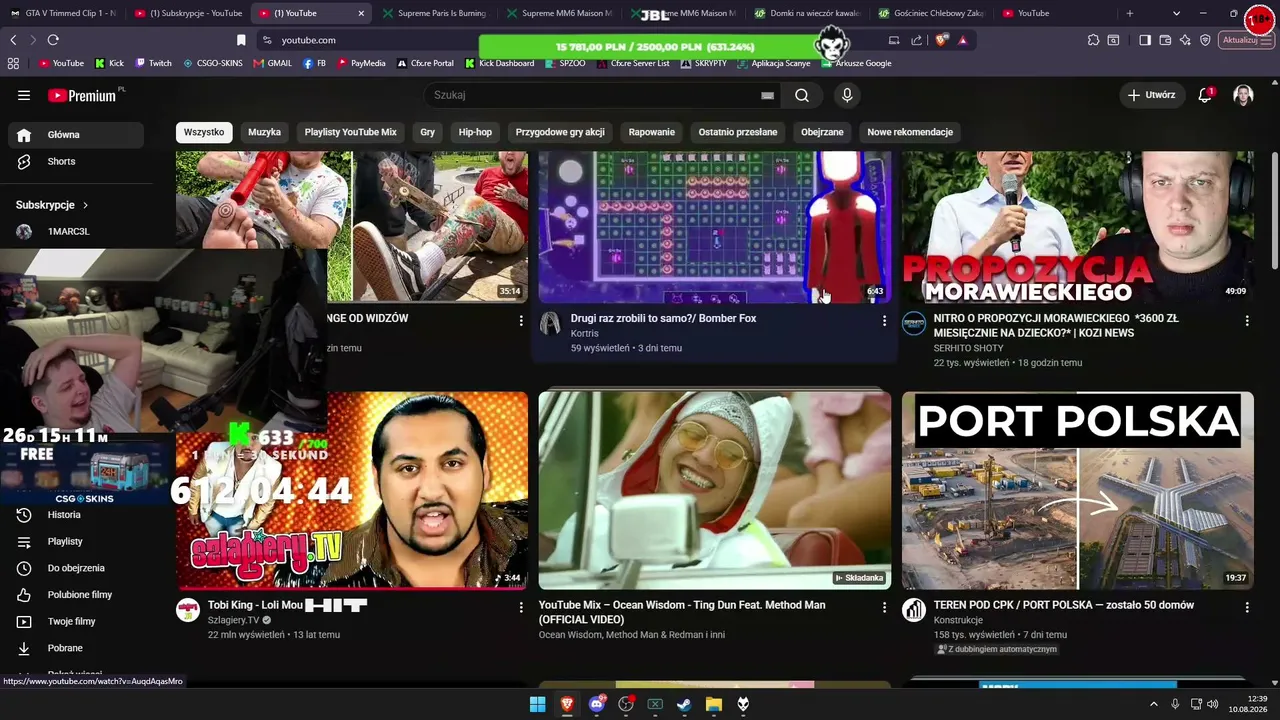Click the Kortris channel avatar
Screen dimensions: 1280x720
pyautogui.click(x=550, y=323)
